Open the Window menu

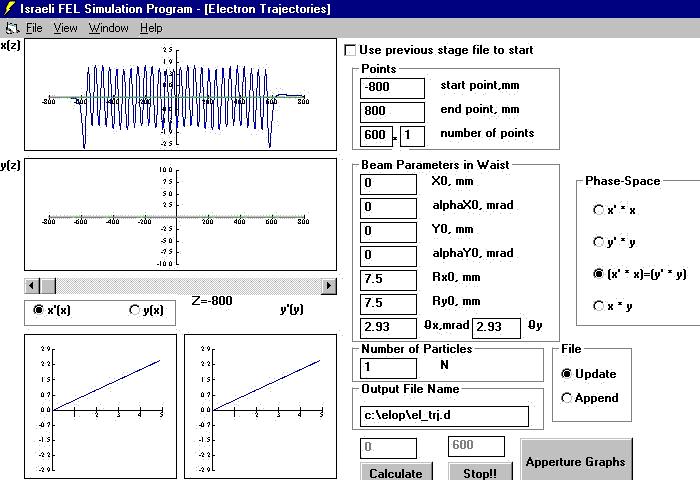[108, 28]
